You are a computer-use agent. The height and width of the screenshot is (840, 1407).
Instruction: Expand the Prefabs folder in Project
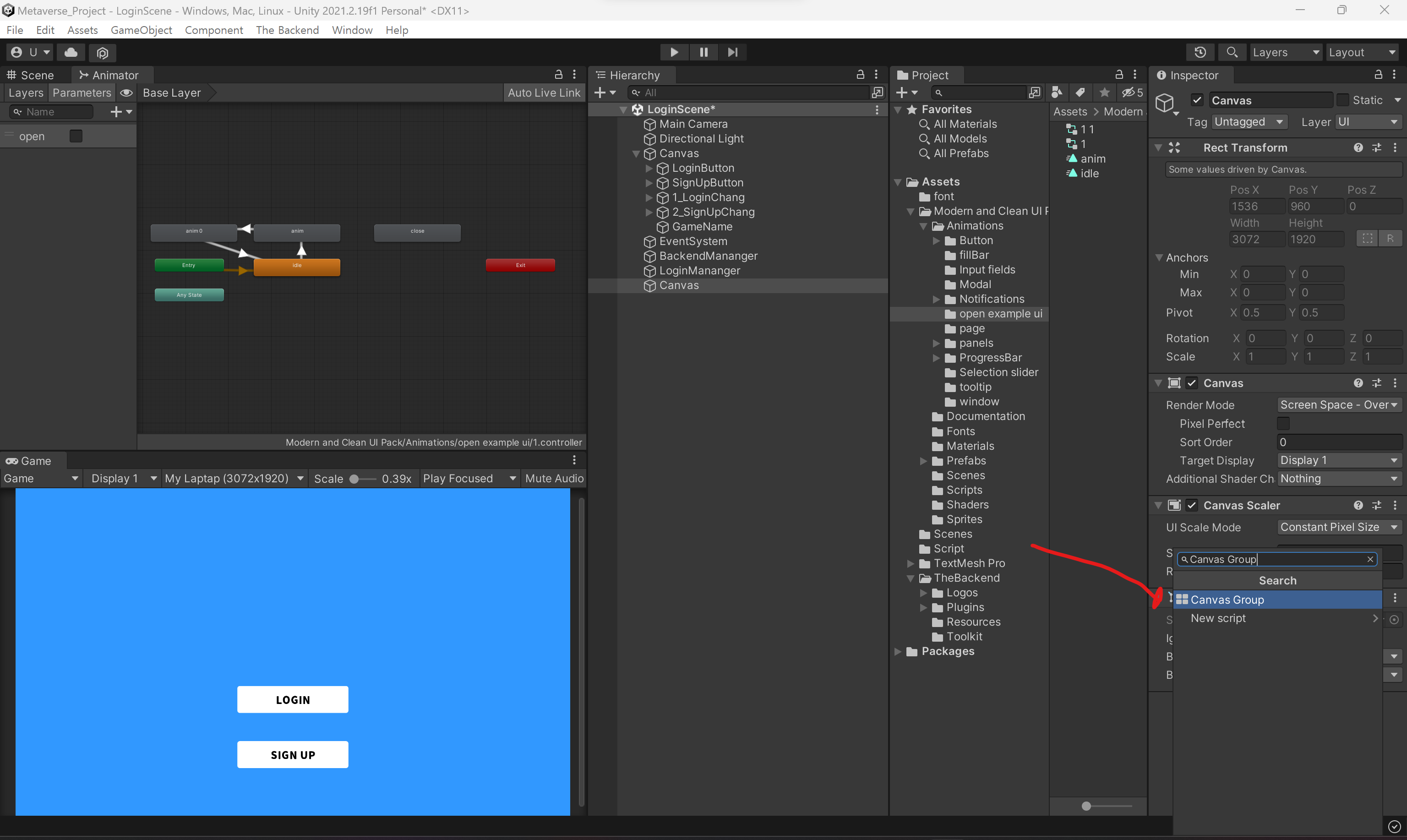(x=924, y=461)
